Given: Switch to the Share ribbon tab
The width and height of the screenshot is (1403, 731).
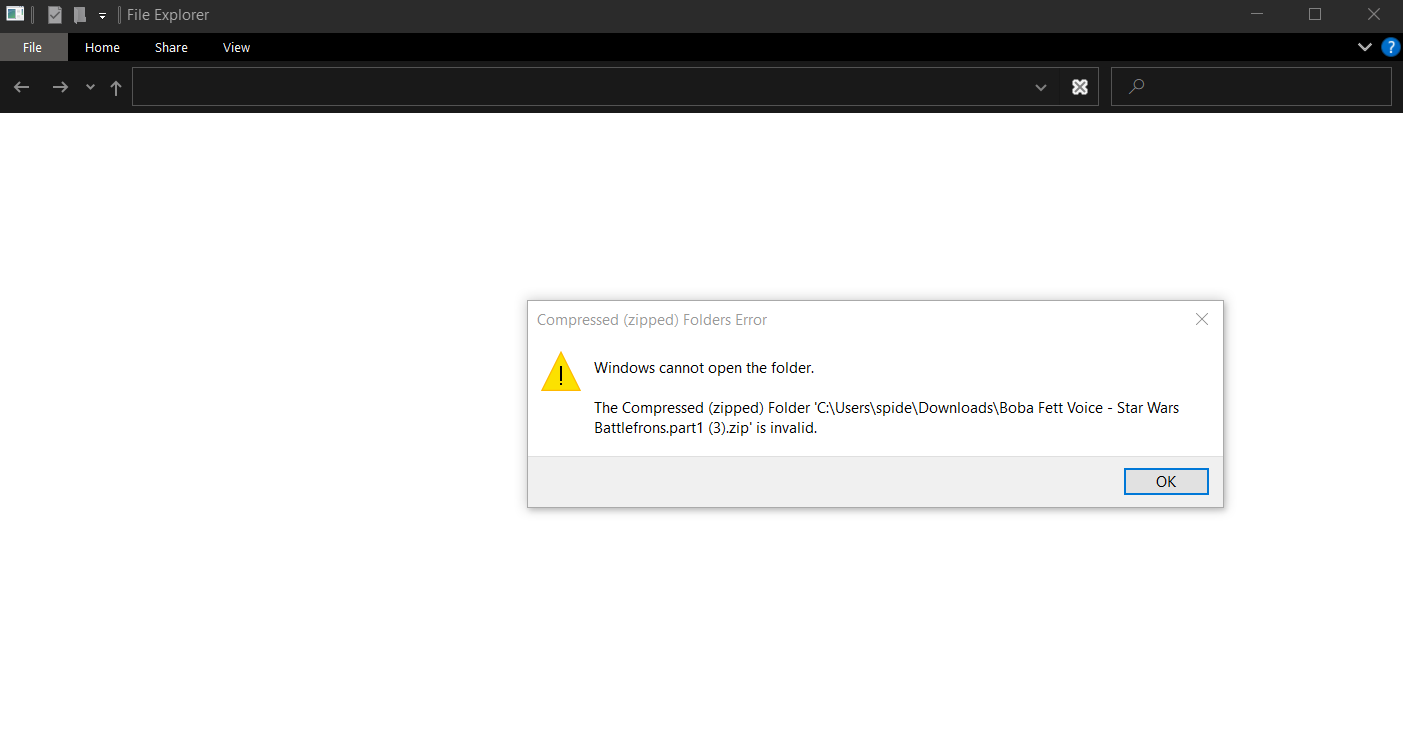Looking at the screenshot, I should pyautogui.click(x=171, y=47).
